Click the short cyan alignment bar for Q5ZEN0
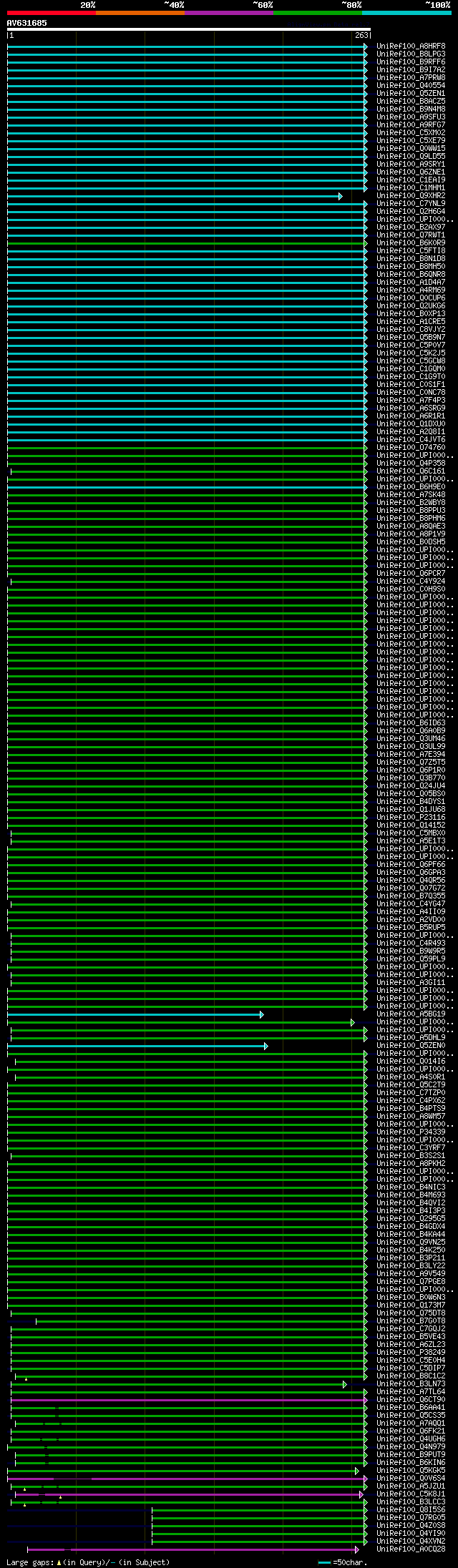Image resolution: width=458 pixels, height=1568 pixels. coord(137,1046)
